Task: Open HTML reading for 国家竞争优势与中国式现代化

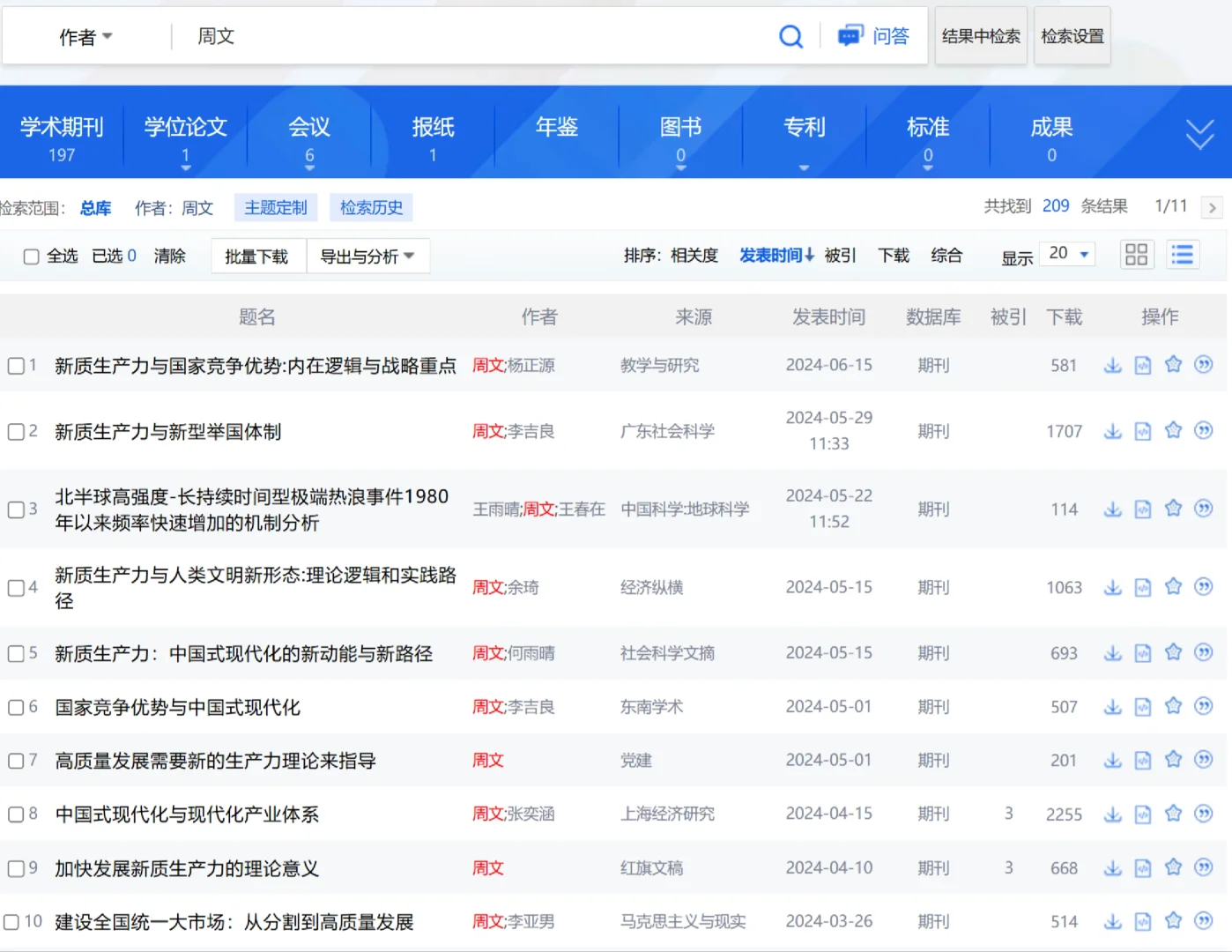Action: [1143, 707]
